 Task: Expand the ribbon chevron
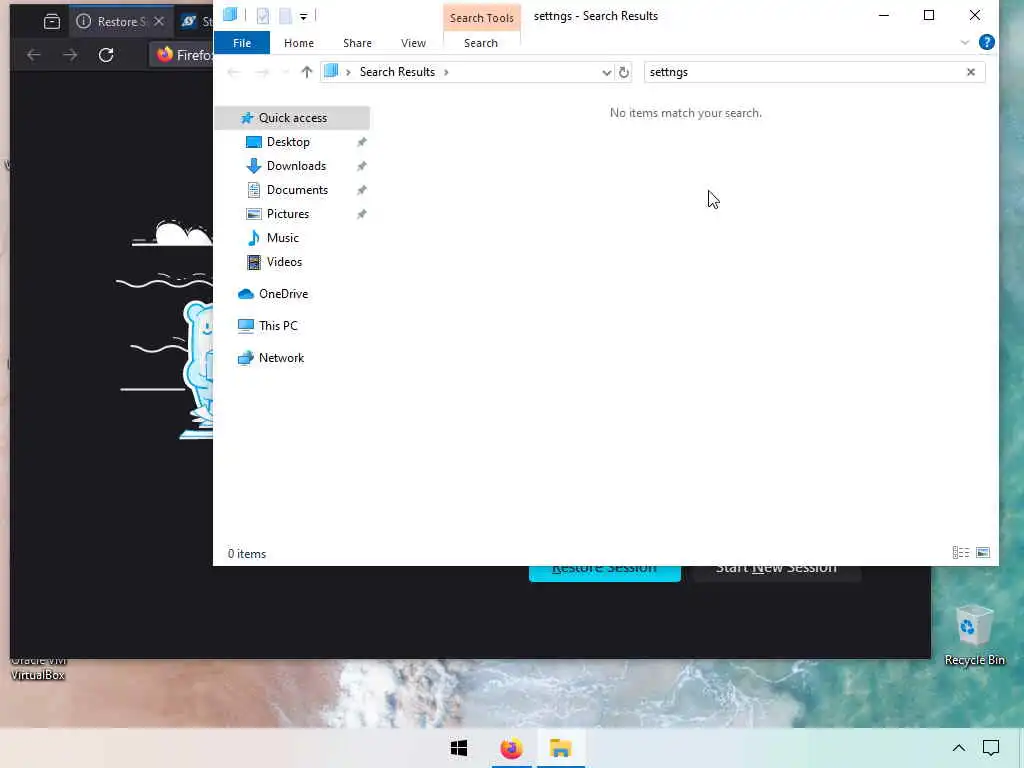tap(965, 42)
